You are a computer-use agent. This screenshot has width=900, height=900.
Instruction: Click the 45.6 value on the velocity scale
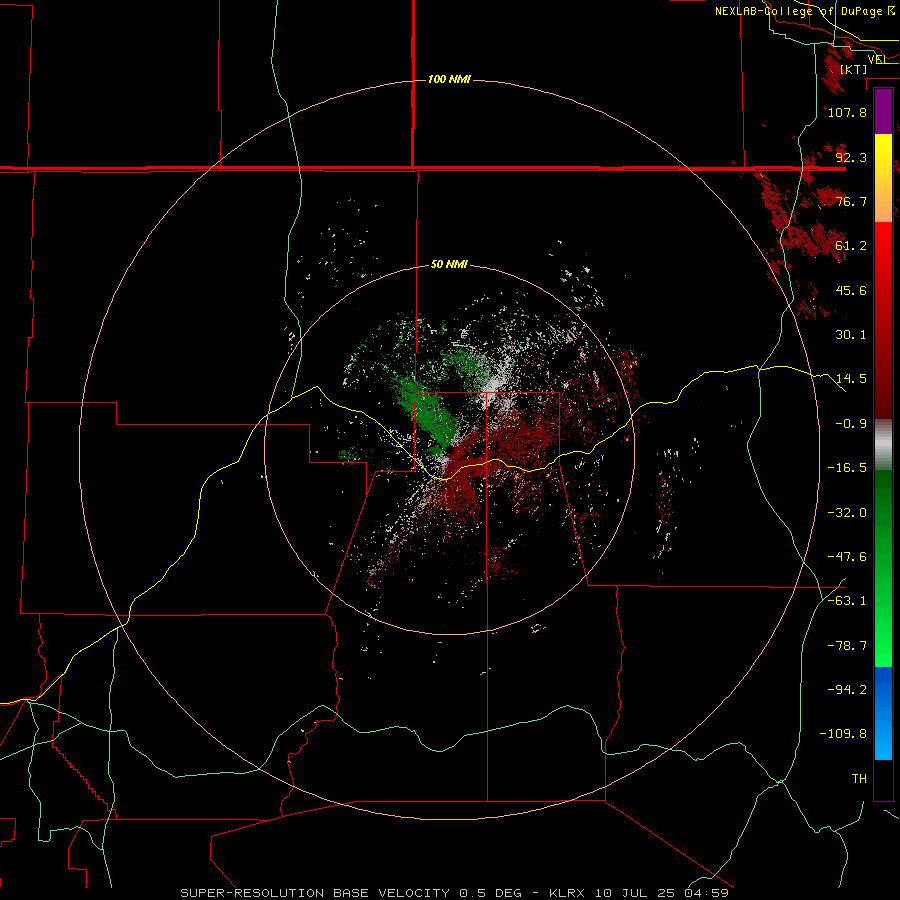pyautogui.click(x=851, y=290)
